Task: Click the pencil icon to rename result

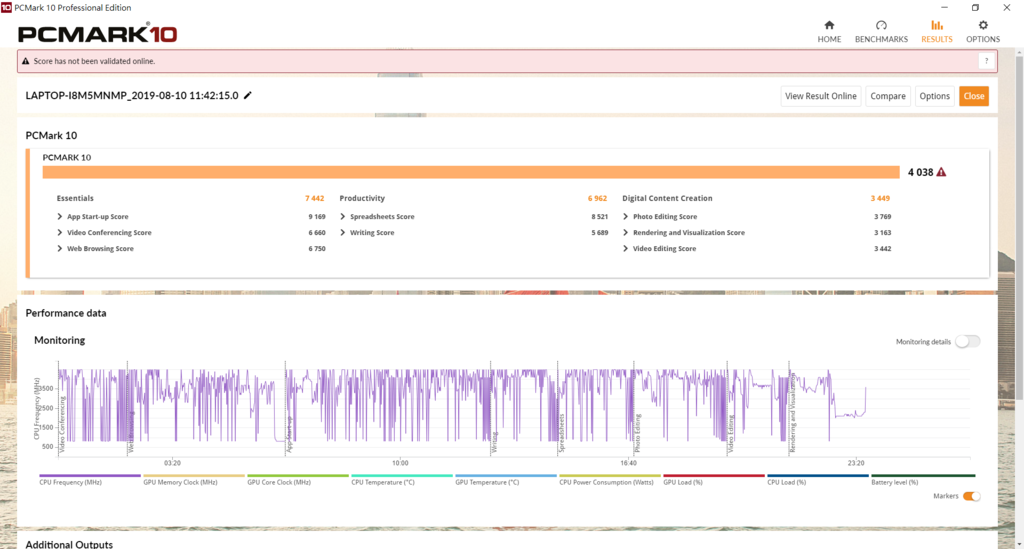Action: click(x=248, y=95)
